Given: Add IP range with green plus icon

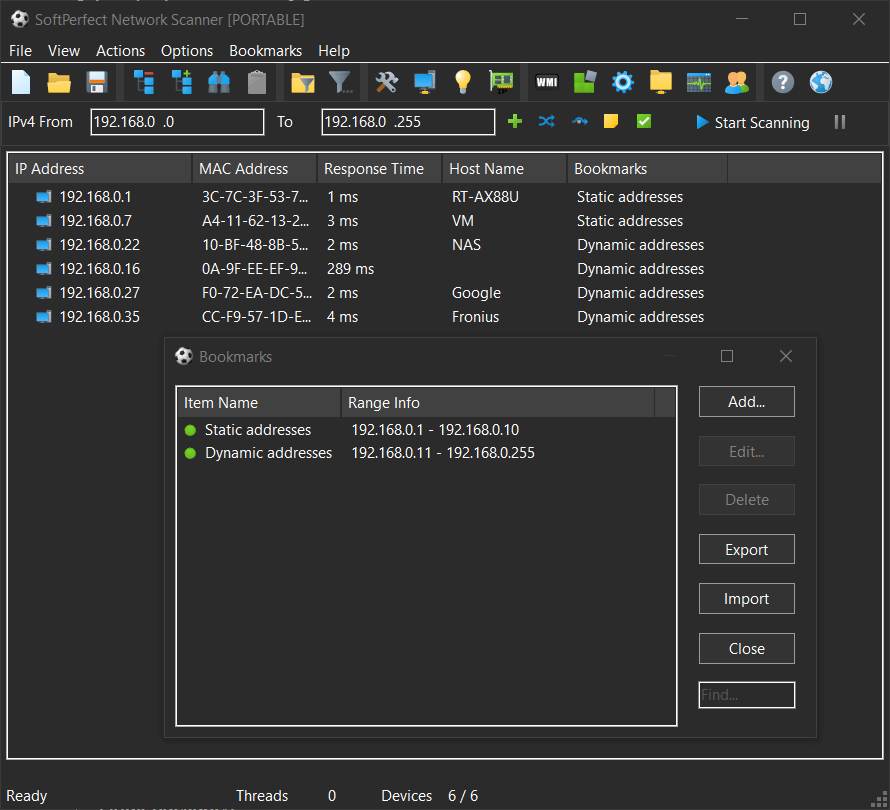Looking at the screenshot, I should 515,121.
